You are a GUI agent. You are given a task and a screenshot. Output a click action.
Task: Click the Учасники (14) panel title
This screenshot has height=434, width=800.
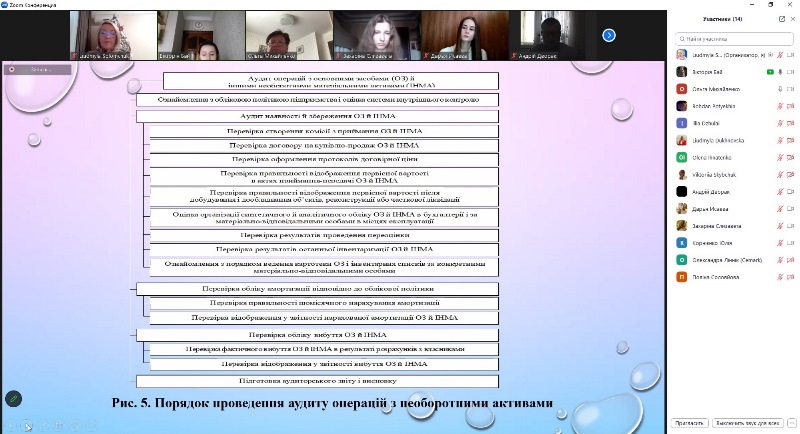722,19
